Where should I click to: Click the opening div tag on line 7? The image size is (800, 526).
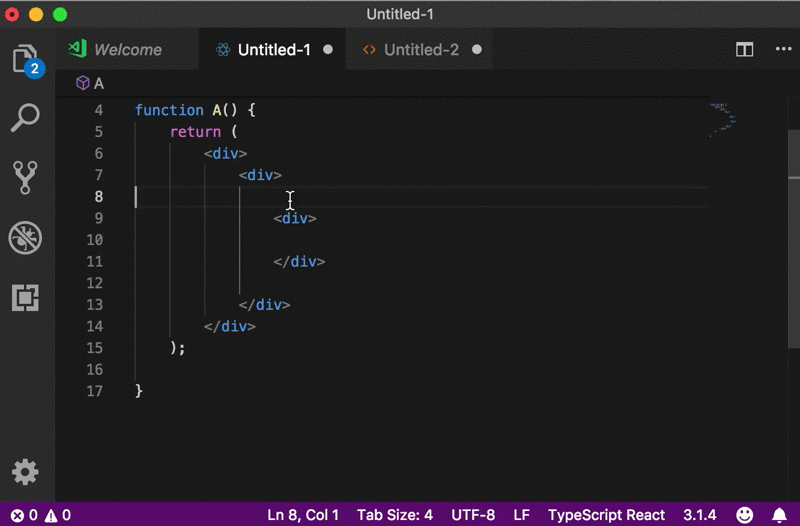pyautogui.click(x=260, y=175)
